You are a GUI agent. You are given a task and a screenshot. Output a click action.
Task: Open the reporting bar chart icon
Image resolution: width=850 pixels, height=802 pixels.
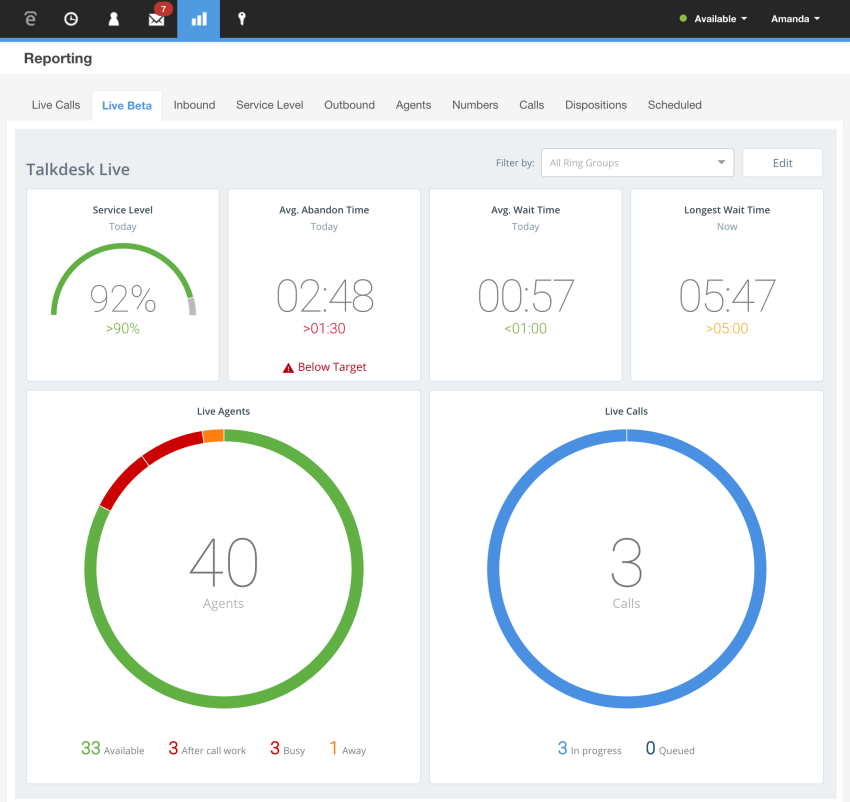(199, 20)
